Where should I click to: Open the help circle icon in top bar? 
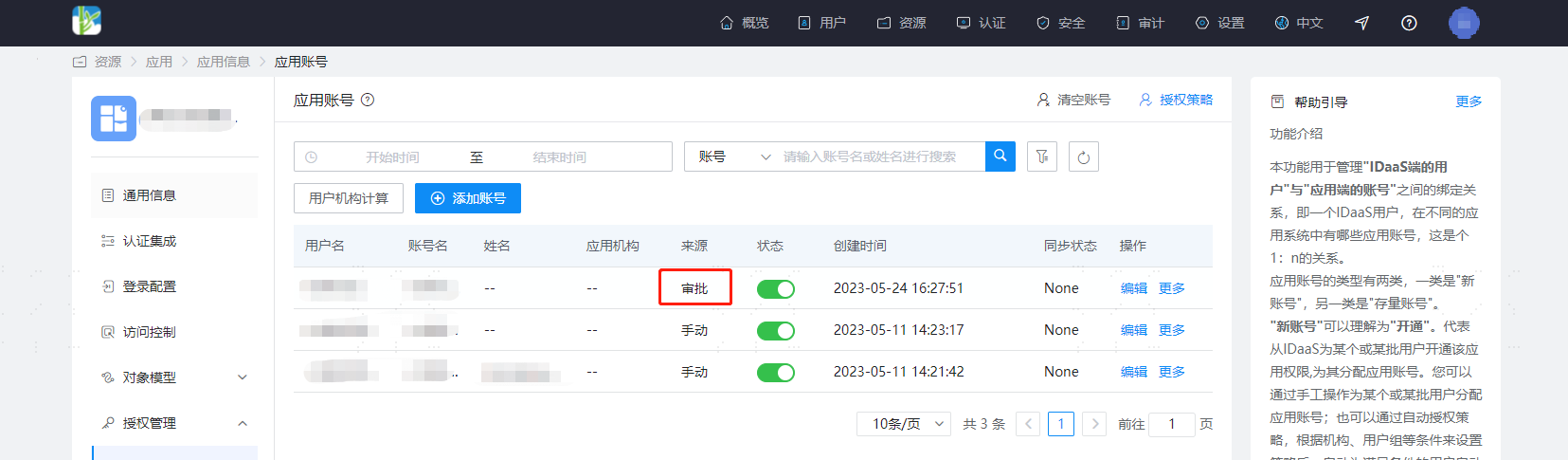pyautogui.click(x=1409, y=23)
